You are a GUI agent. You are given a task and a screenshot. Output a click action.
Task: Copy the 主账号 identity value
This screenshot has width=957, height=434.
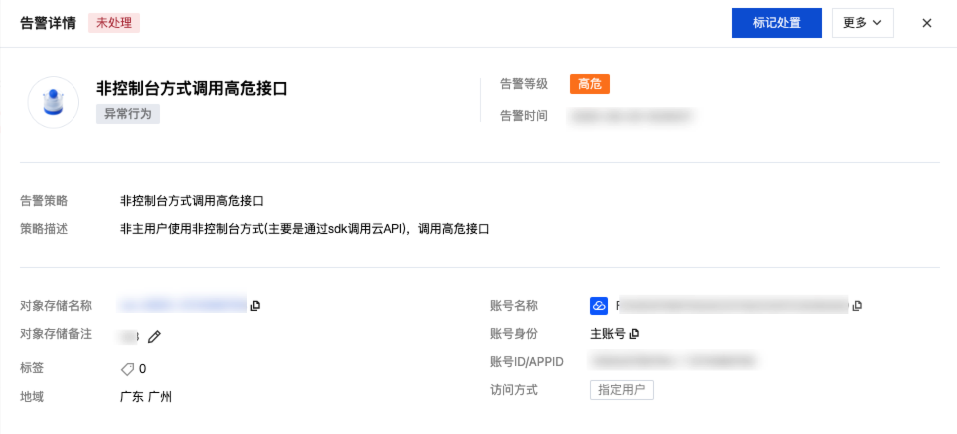[634, 333]
